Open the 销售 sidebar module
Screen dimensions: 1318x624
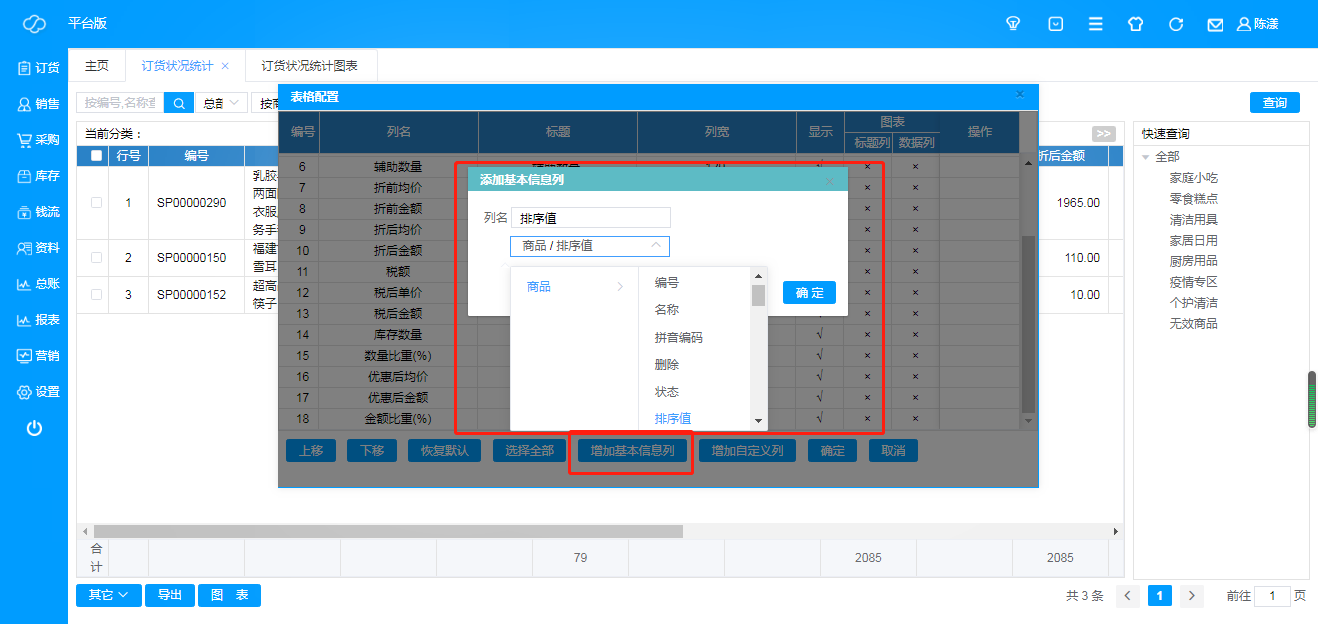[x=38, y=104]
